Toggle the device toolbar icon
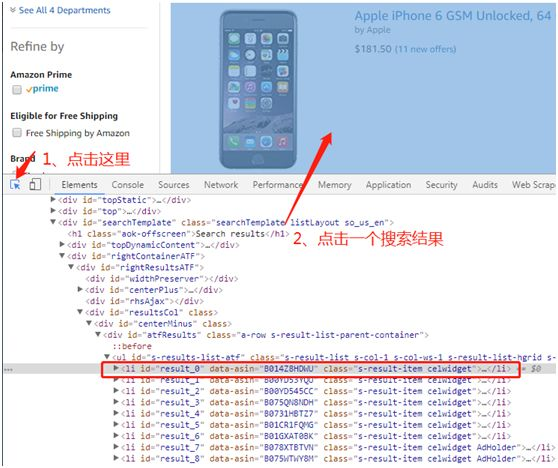The image size is (558, 468). (x=35, y=184)
